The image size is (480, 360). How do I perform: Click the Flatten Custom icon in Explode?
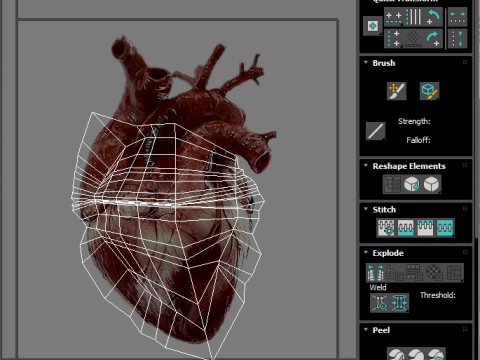coord(454,273)
